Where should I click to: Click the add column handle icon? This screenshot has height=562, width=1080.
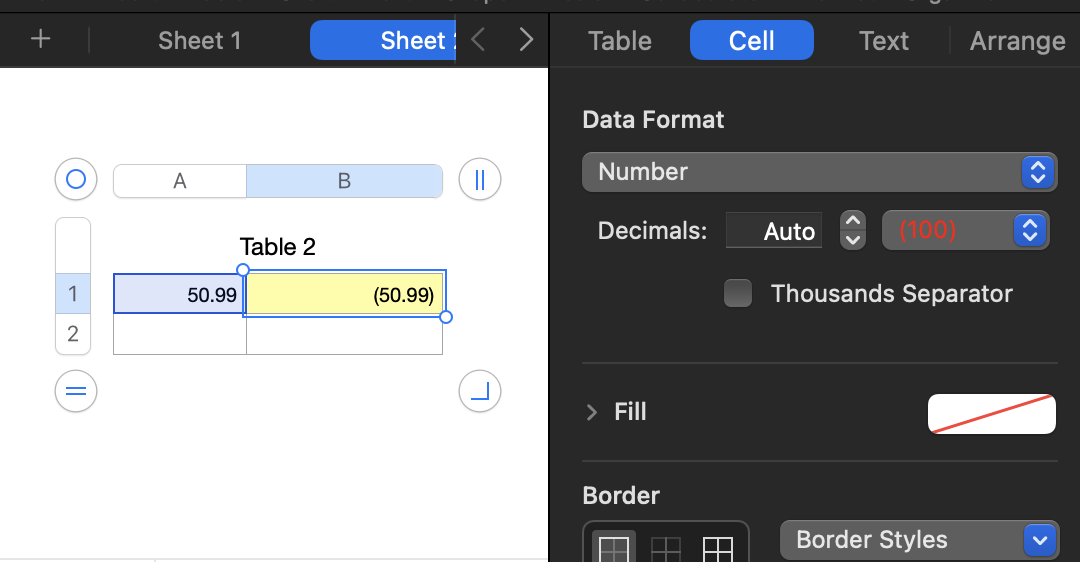click(479, 181)
